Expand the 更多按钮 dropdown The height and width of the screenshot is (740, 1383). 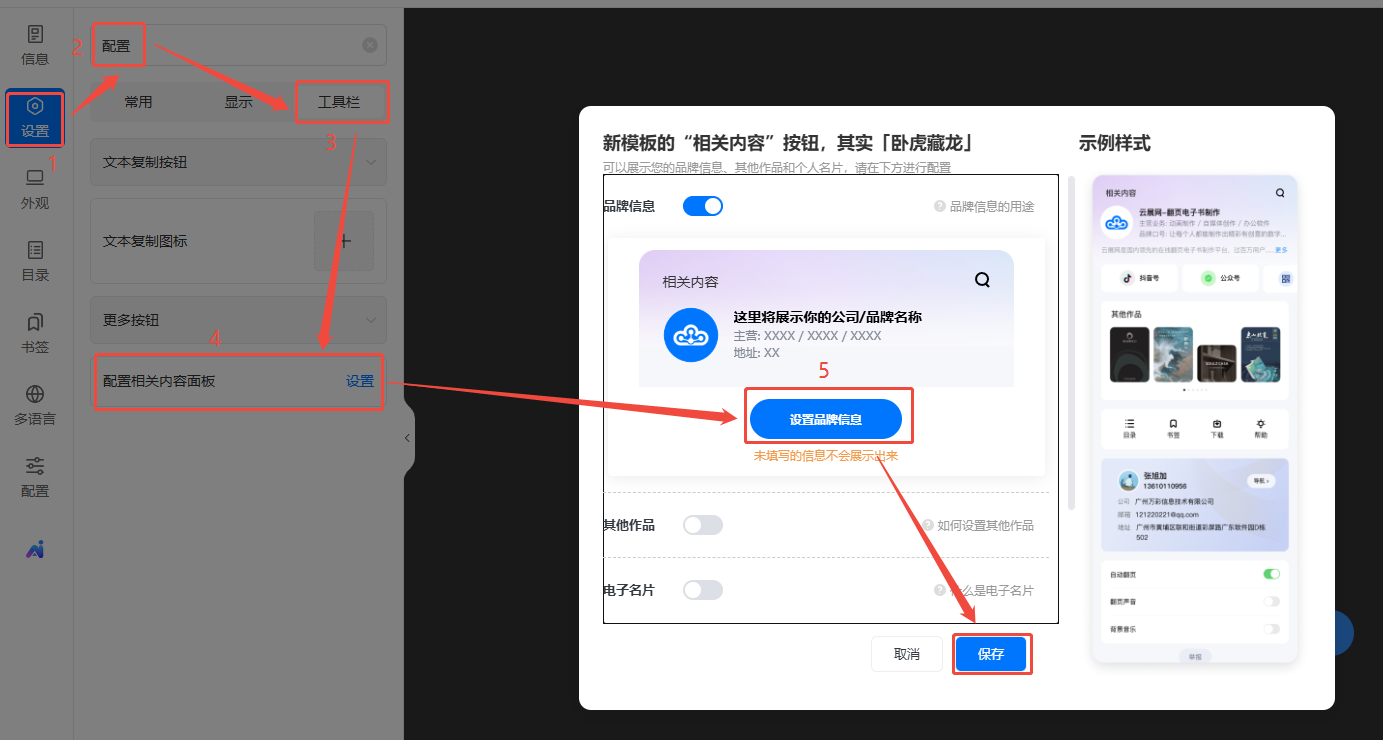pos(370,320)
